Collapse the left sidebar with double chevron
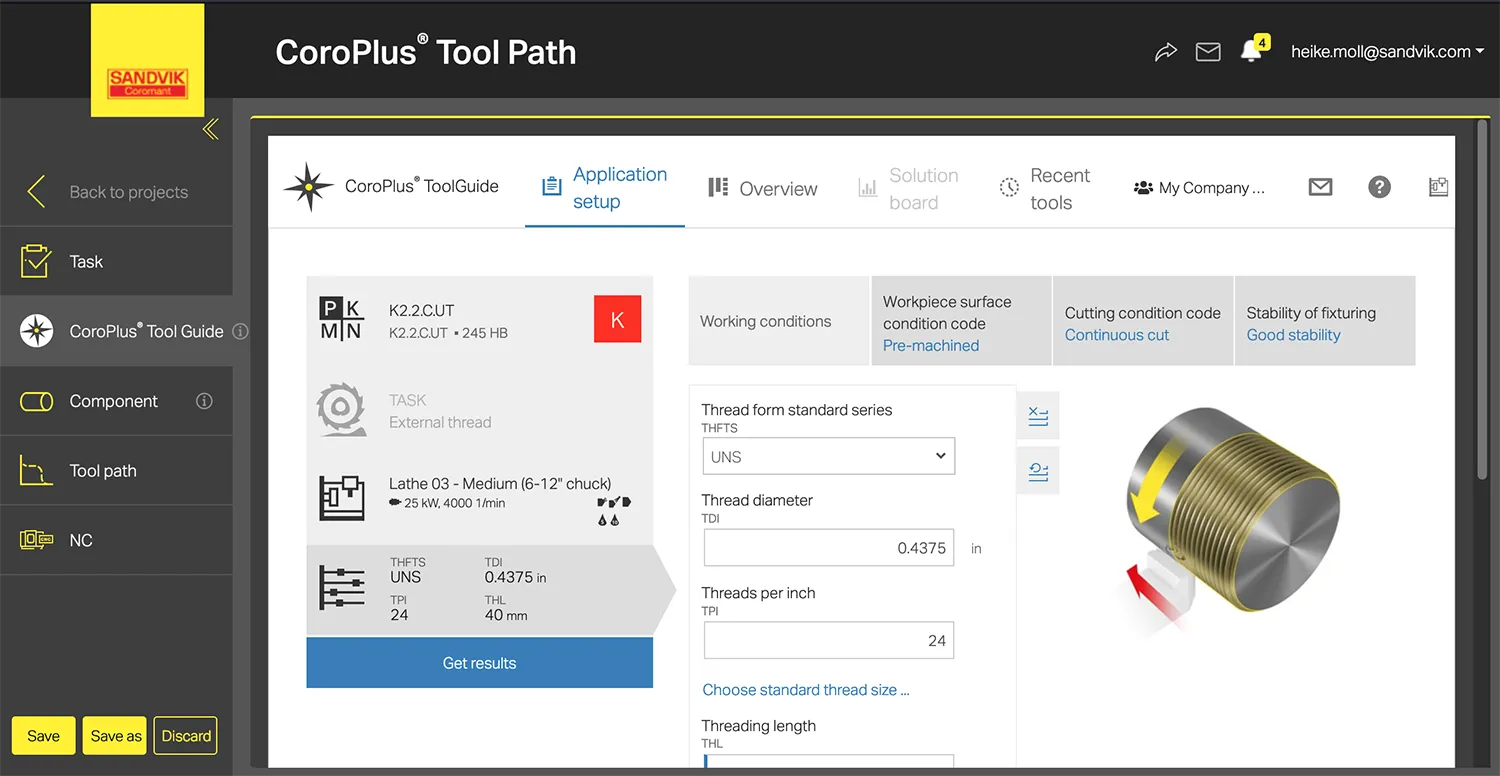This screenshot has height=776, width=1500. coord(211,129)
